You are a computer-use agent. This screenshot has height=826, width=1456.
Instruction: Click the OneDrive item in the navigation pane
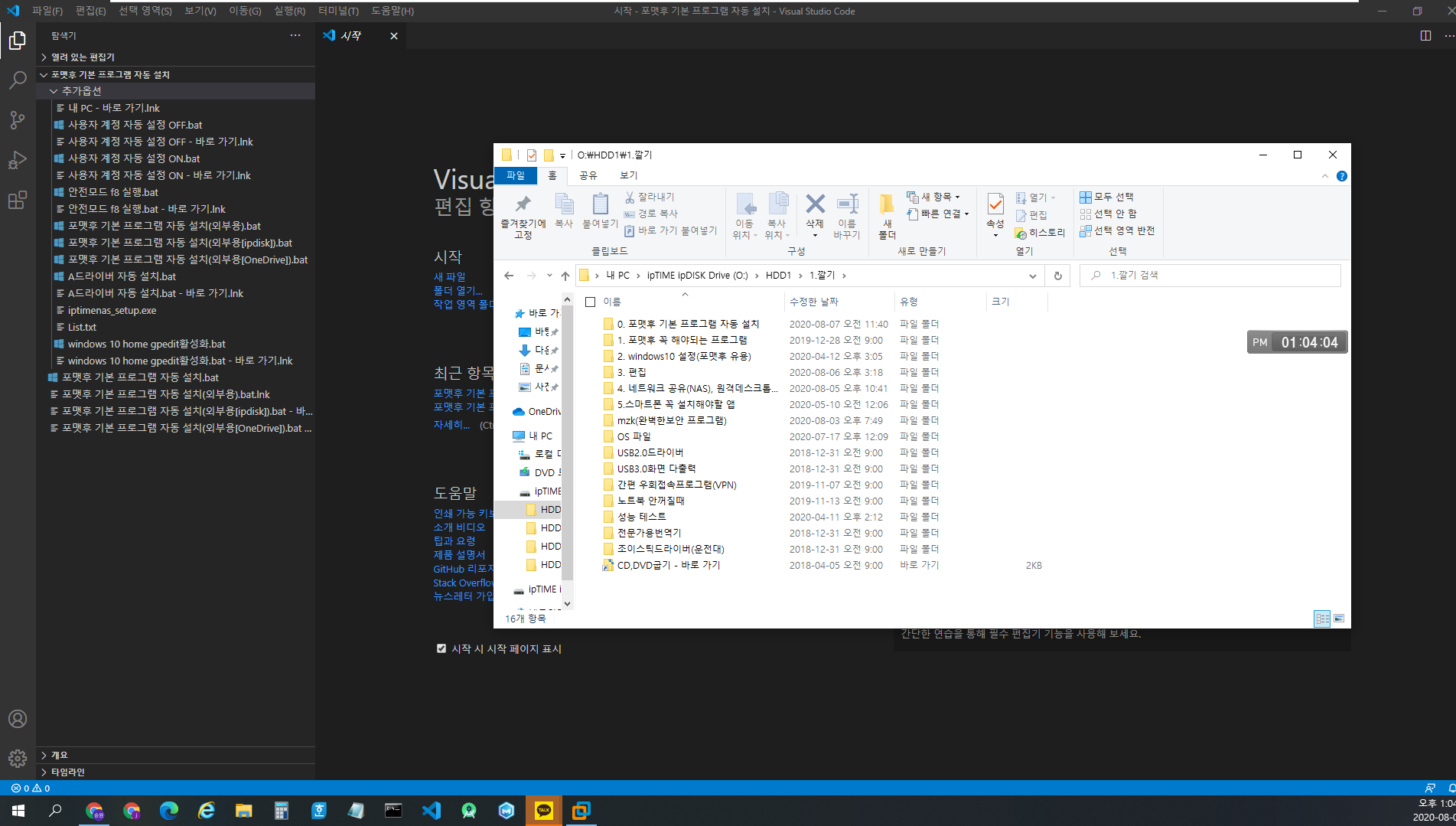pyautogui.click(x=537, y=411)
